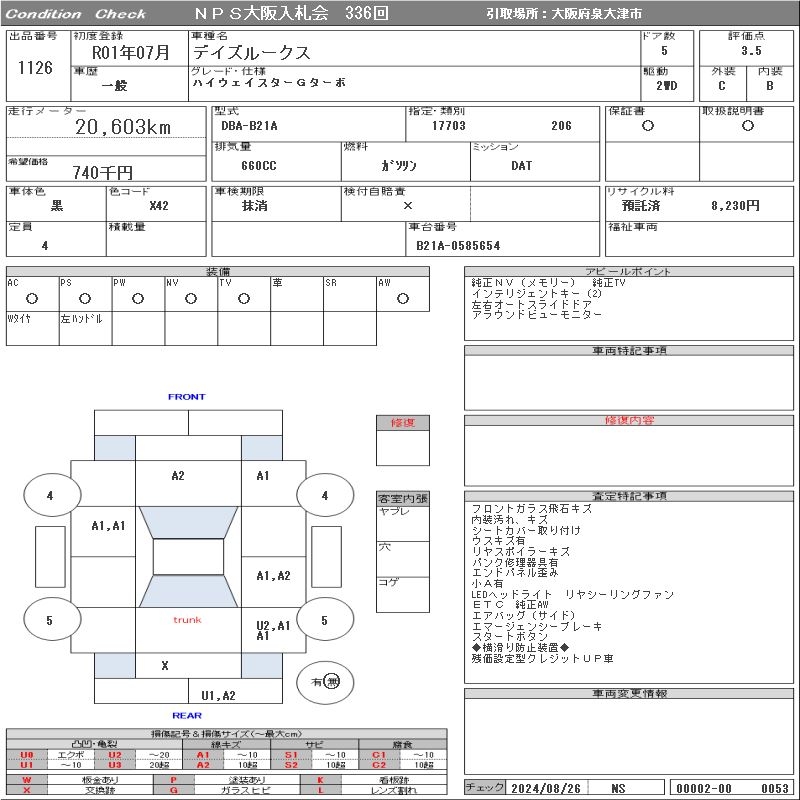The width and height of the screenshot is (800, 800).
Task: Click the U2,A1 damage mark near trunk
Action: pos(273,626)
